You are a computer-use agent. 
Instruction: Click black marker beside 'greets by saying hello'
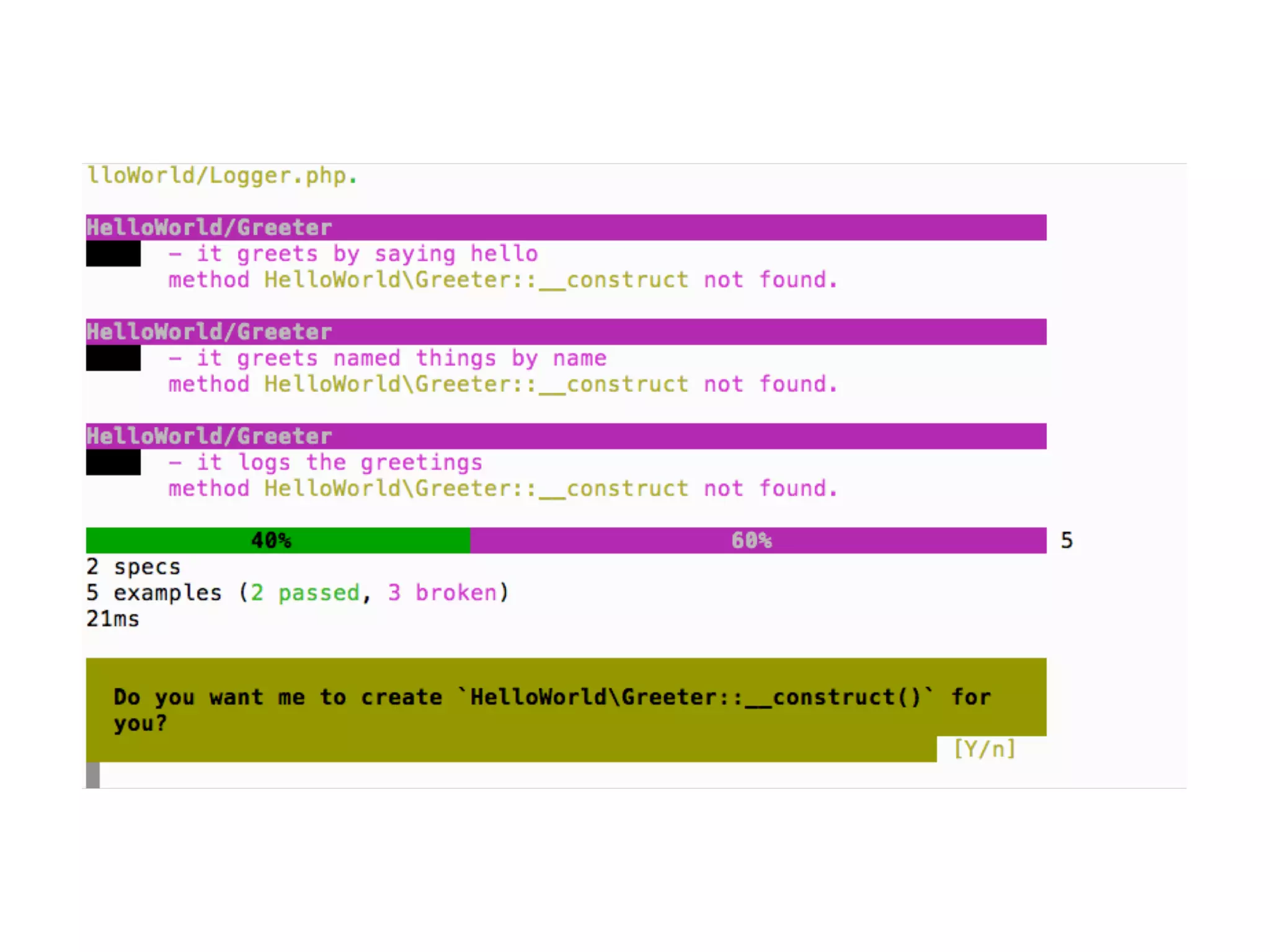tap(113, 253)
